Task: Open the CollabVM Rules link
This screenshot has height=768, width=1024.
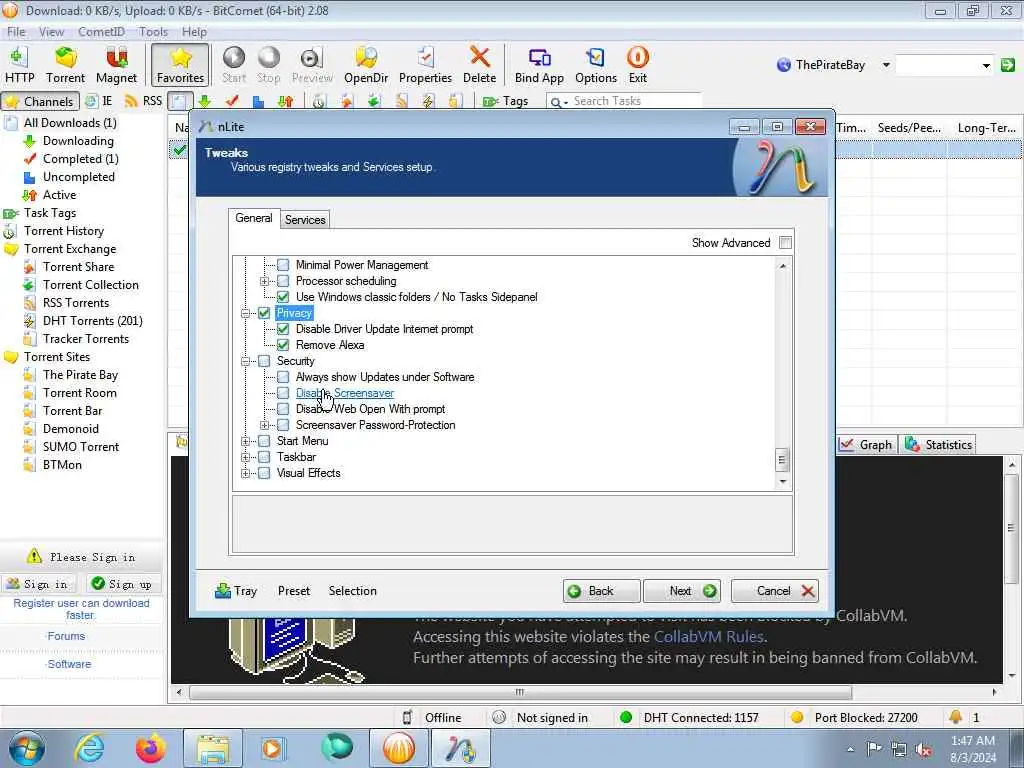Action: click(x=709, y=637)
